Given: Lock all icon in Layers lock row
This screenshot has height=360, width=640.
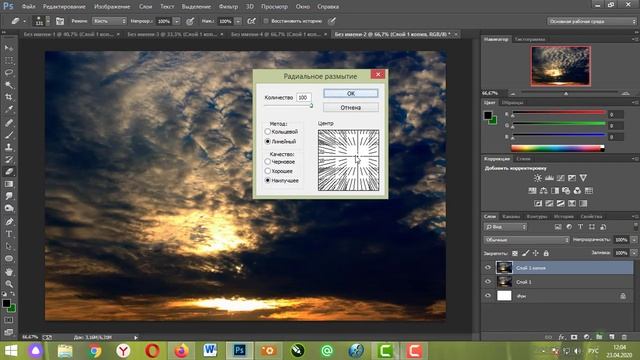Looking at the screenshot, I should [x=546, y=253].
